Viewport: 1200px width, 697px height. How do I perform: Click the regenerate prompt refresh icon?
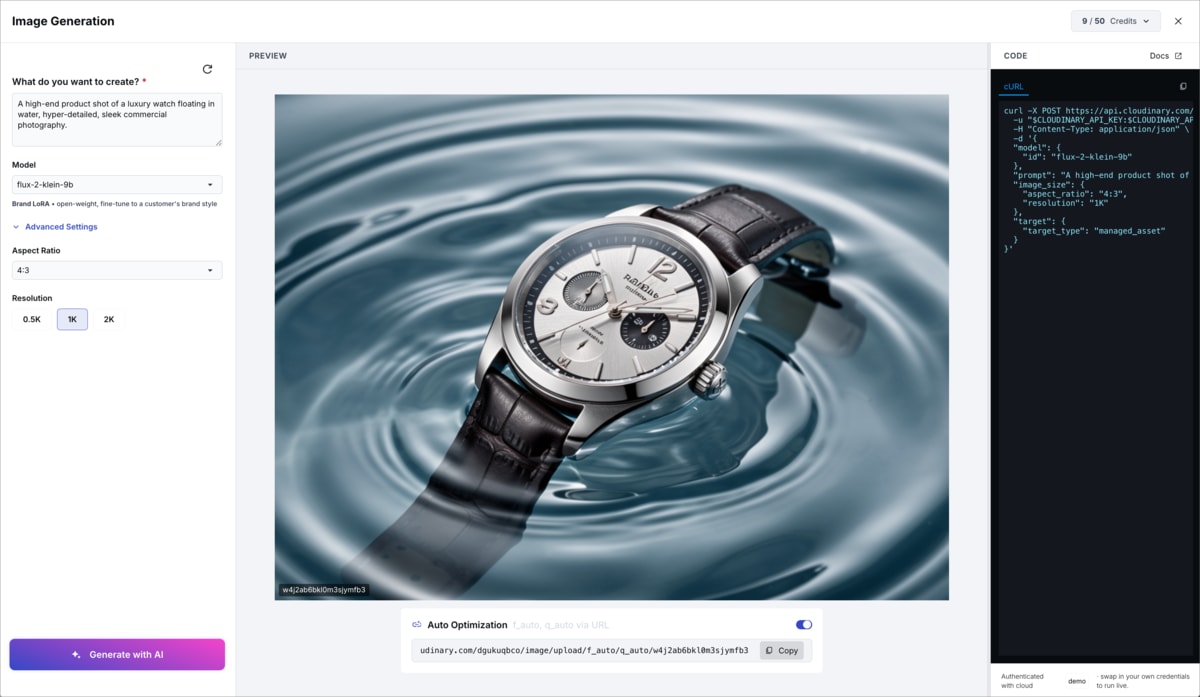[207, 69]
